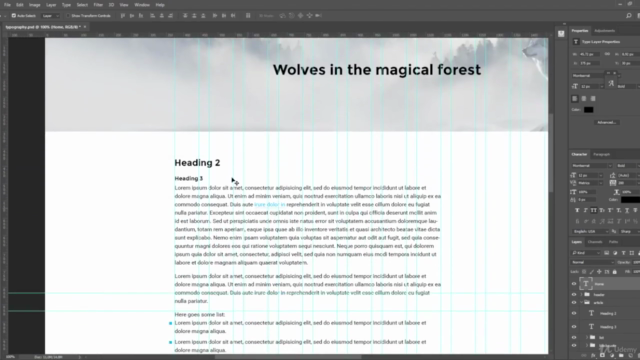
Task: Open Normal blend mode dropdown
Action: 593,262
